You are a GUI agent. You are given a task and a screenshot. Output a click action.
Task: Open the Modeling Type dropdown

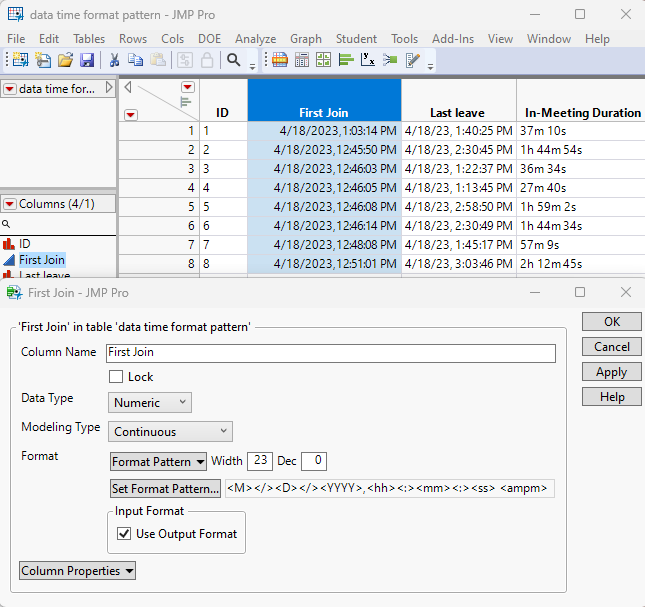pos(170,432)
